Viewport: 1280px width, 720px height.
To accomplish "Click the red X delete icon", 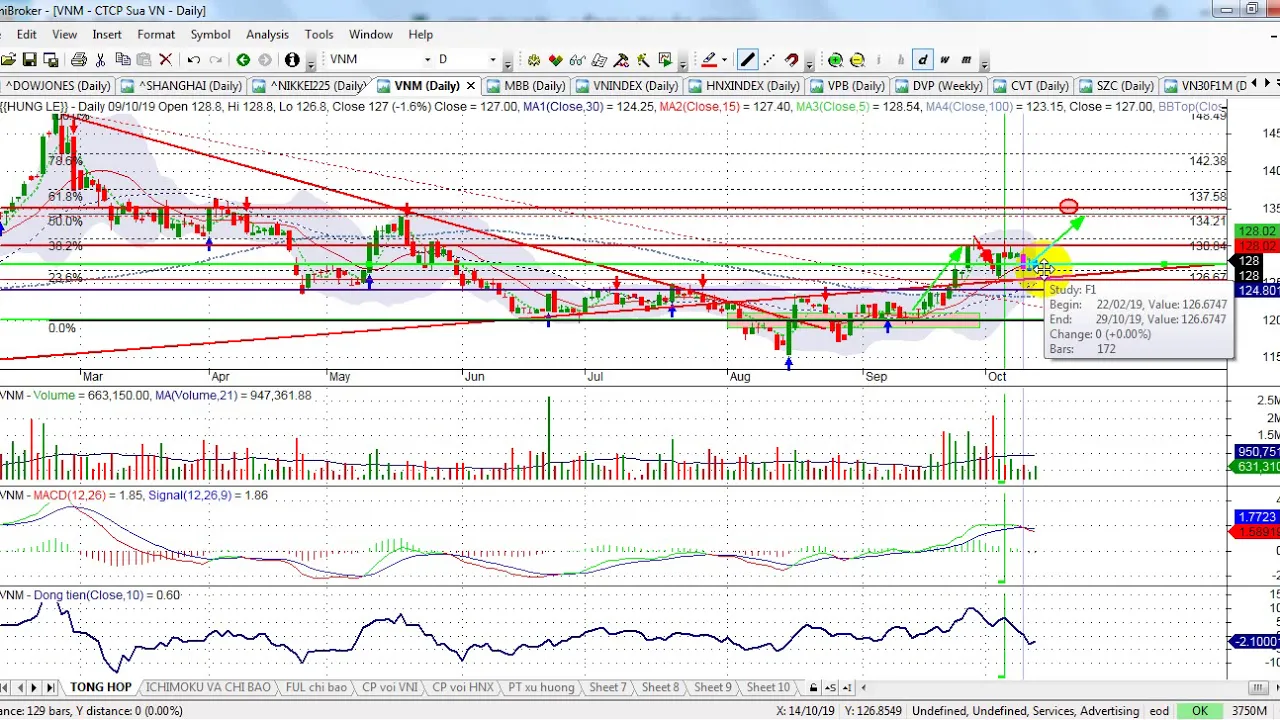I will (166, 60).
